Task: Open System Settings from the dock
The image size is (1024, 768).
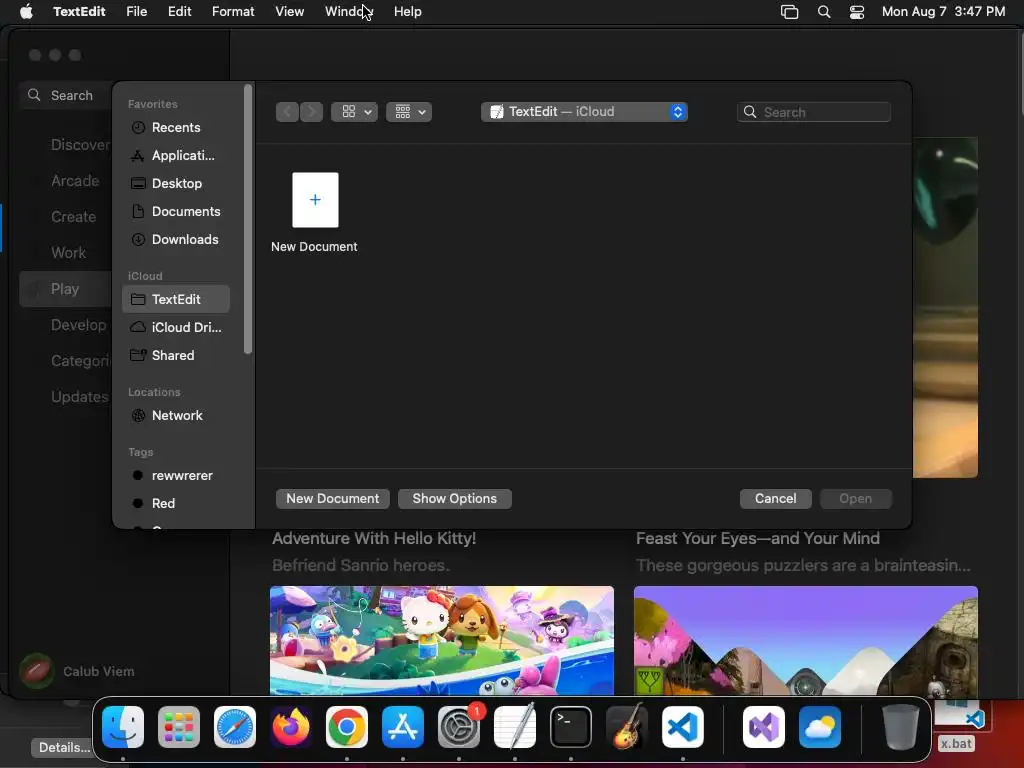Action: pos(459,727)
